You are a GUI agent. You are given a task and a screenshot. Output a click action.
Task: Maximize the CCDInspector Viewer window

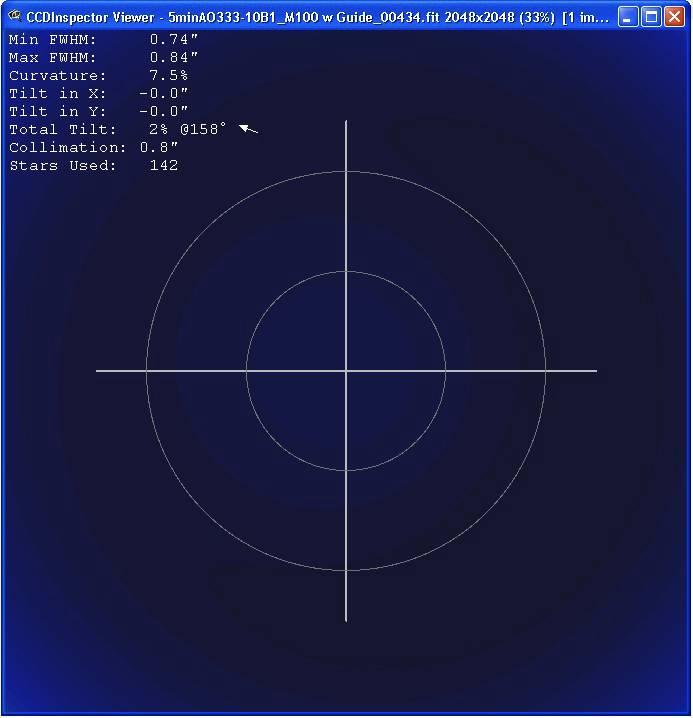pyautogui.click(x=651, y=16)
